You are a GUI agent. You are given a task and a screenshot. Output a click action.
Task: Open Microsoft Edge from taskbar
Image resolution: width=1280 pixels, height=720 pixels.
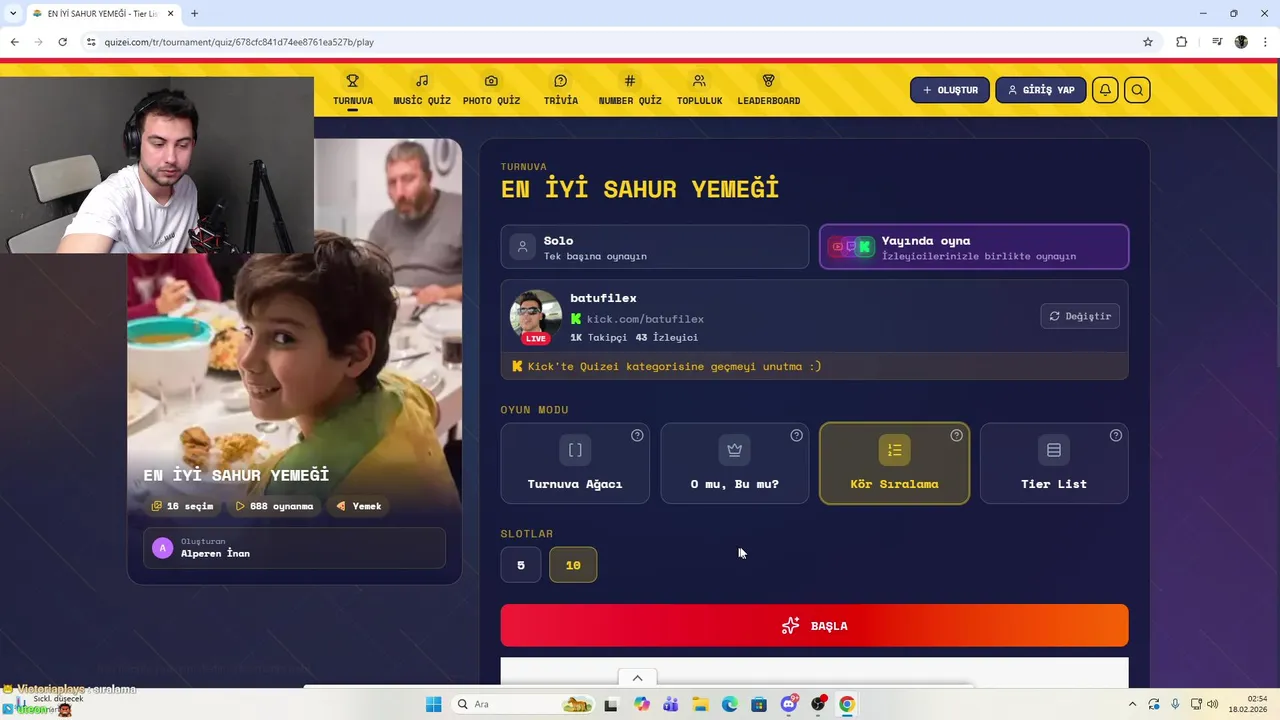click(730, 704)
